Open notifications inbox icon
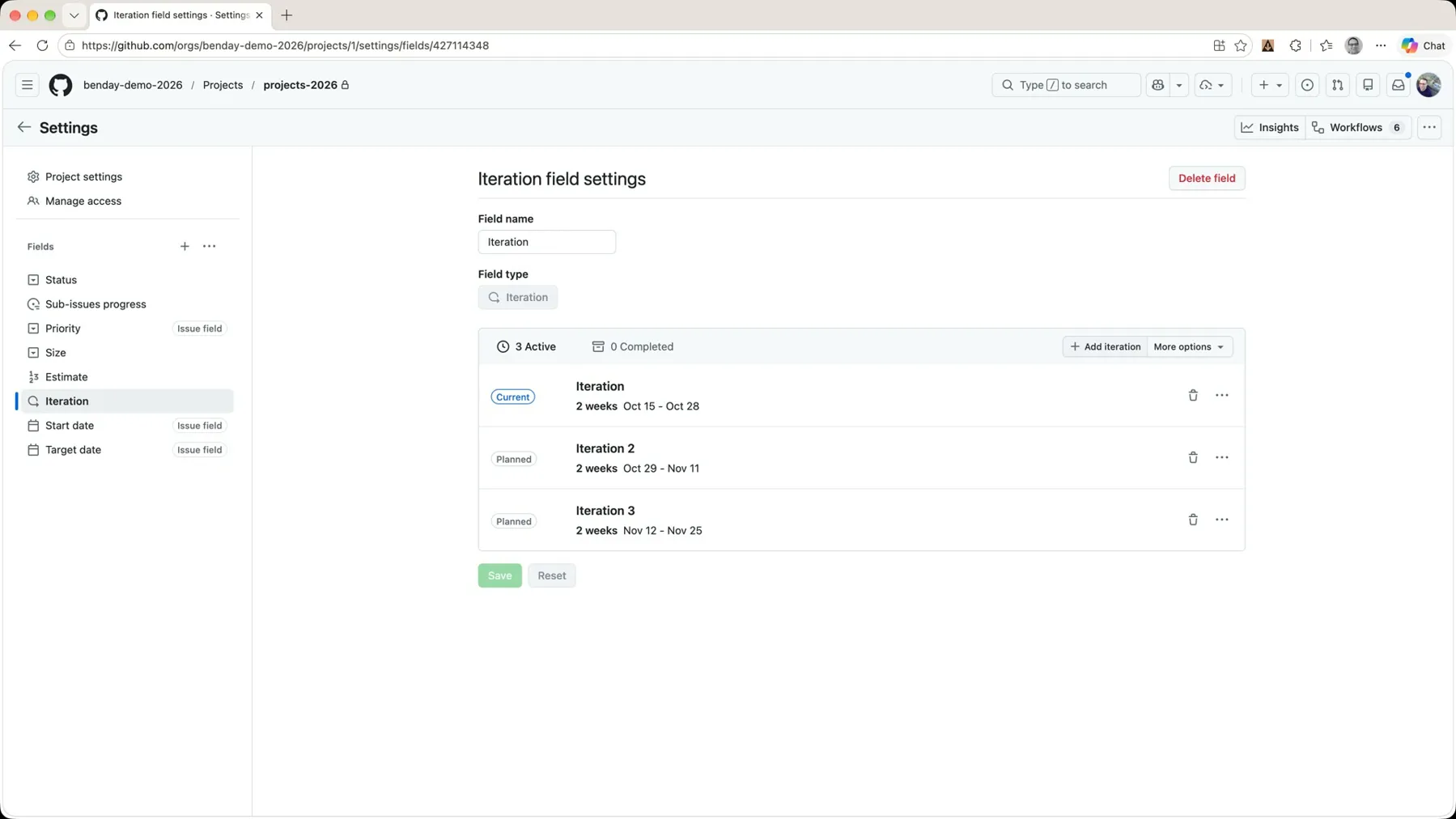 click(x=1398, y=85)
